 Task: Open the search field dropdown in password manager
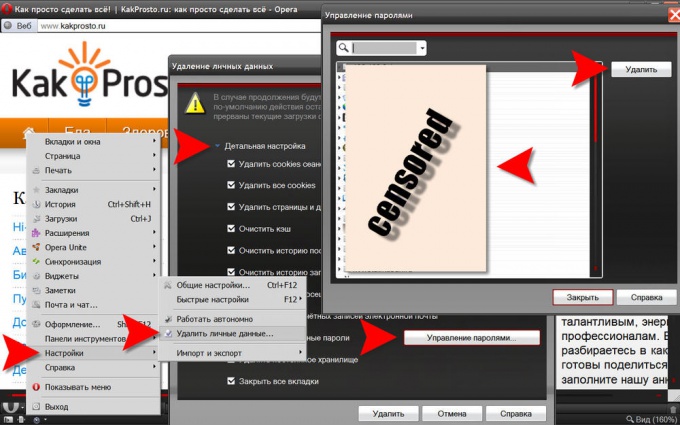(423, 48)
